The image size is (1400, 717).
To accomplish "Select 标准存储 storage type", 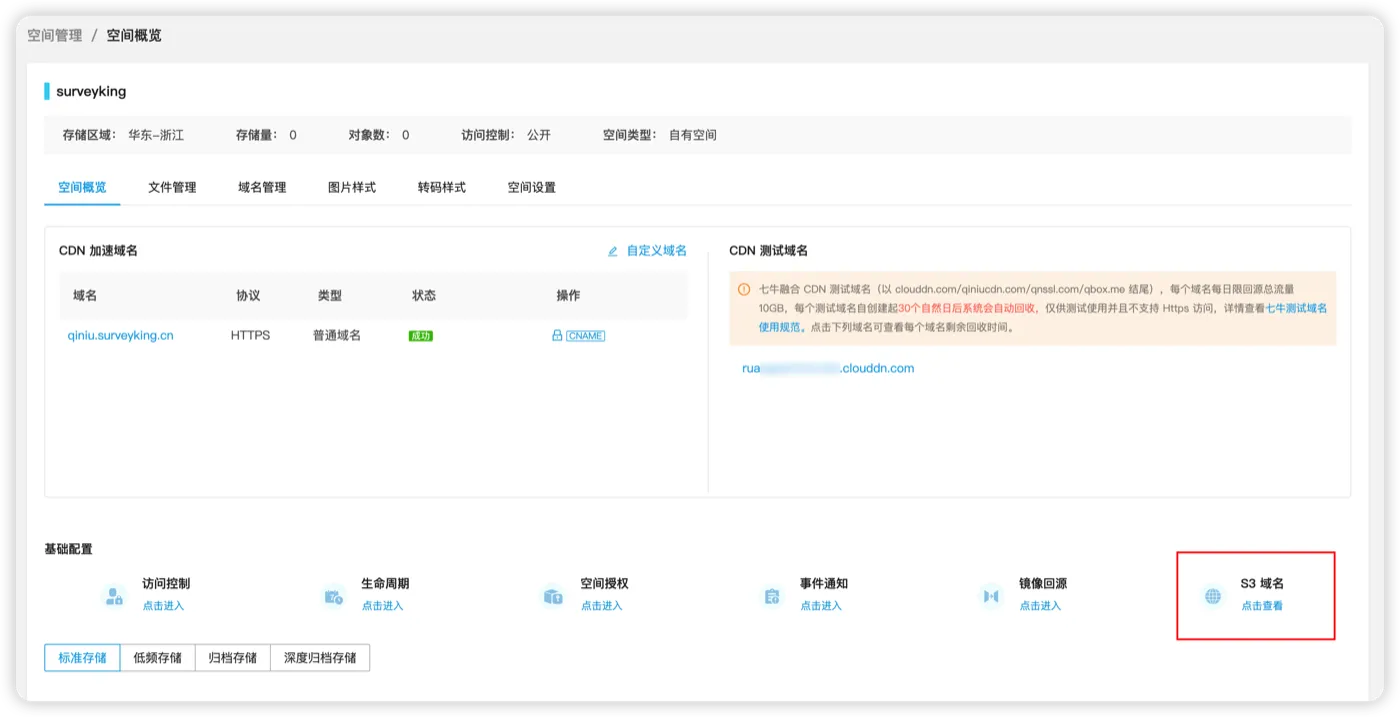I will pos(82,658).
